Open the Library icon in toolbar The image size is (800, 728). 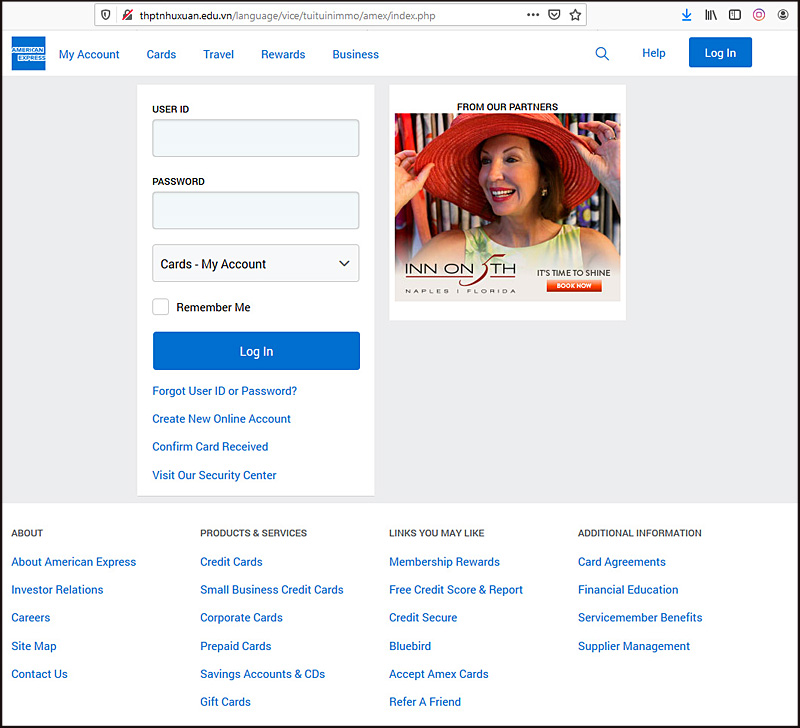click(x=711, y=15)
